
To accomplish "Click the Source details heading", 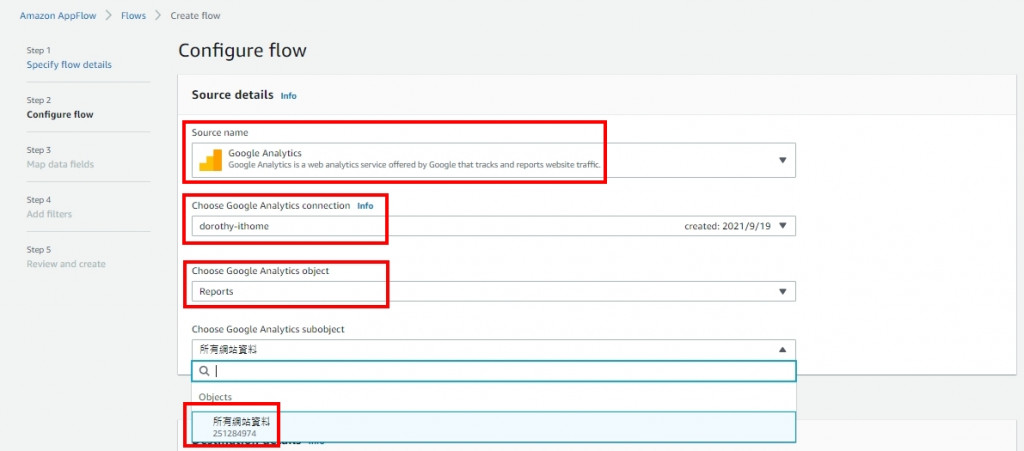I will (232, 95).
